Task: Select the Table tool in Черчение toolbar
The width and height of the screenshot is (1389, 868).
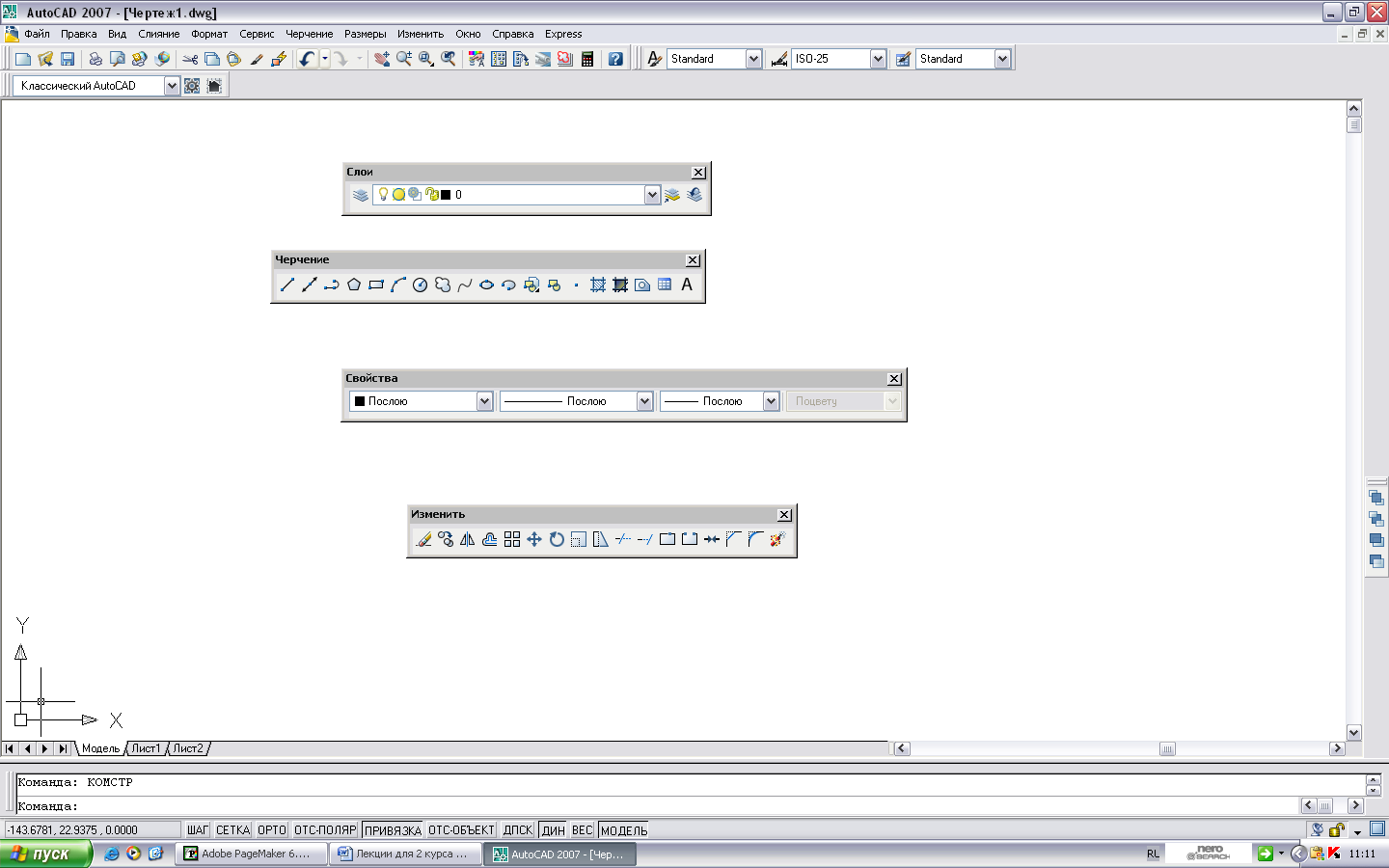Action: point(665,285)
